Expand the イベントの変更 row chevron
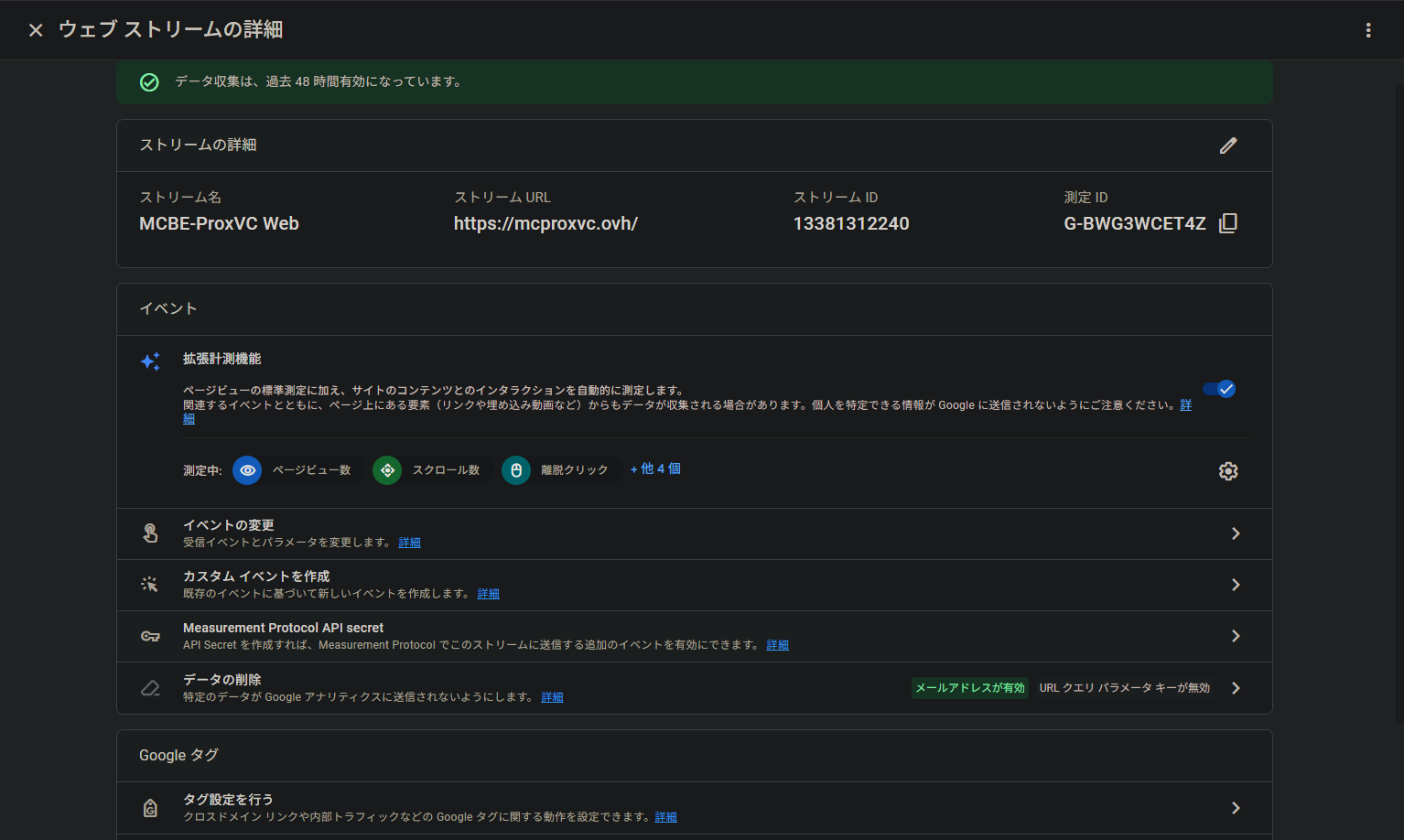This screenshot has width=1404, height=840. click(x=1235, y=533)
